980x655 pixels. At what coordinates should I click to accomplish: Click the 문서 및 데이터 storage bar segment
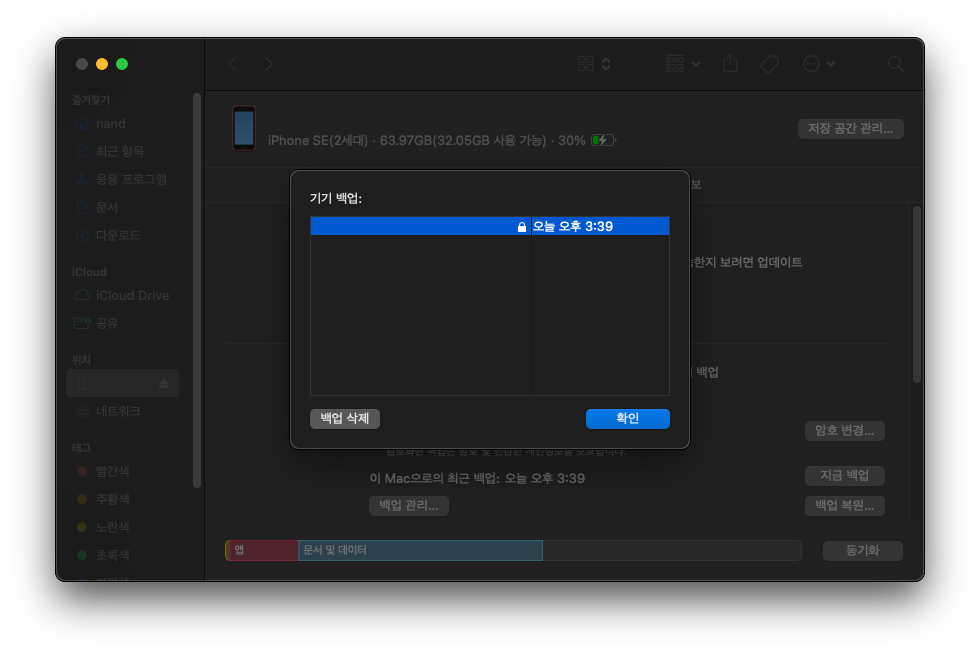coord(420,550)
